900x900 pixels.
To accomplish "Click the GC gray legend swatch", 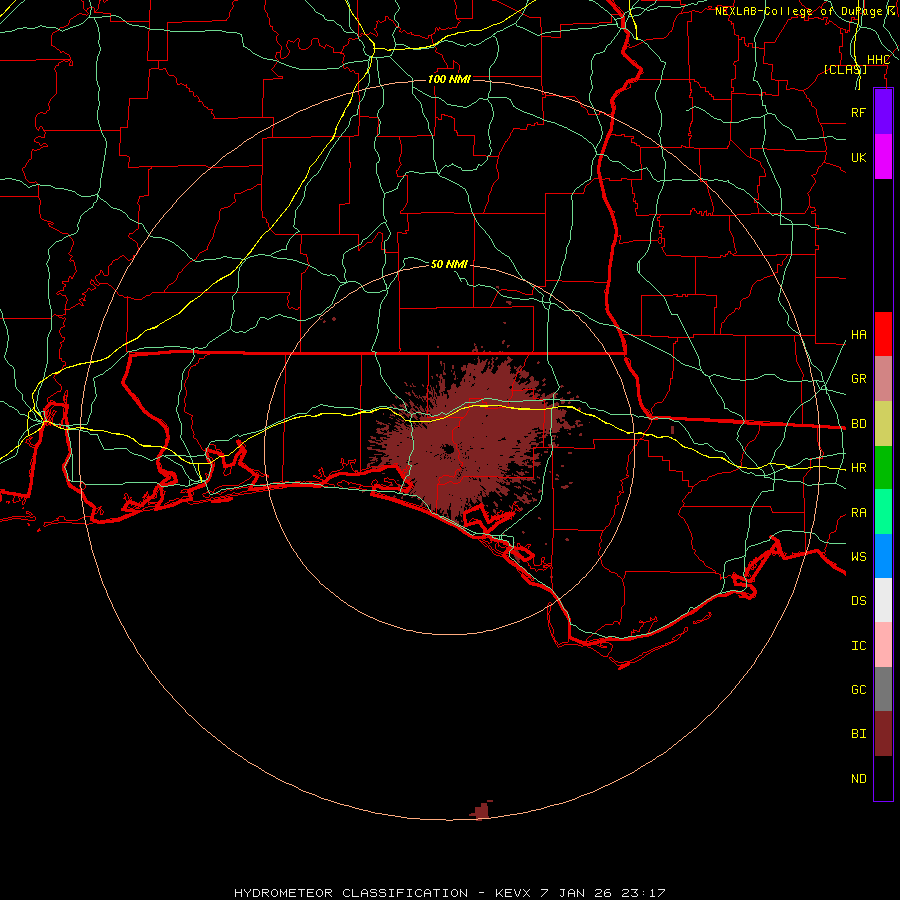I will tap(883, 689).
